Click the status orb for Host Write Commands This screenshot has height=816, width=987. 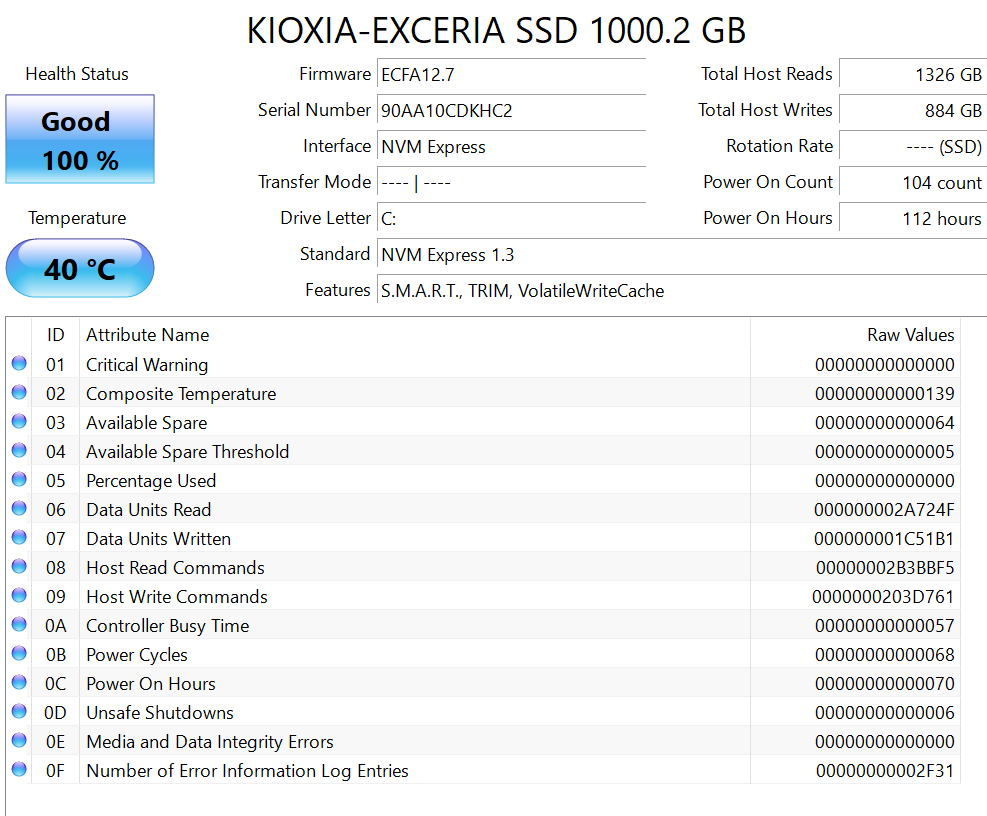click(20, 595)
